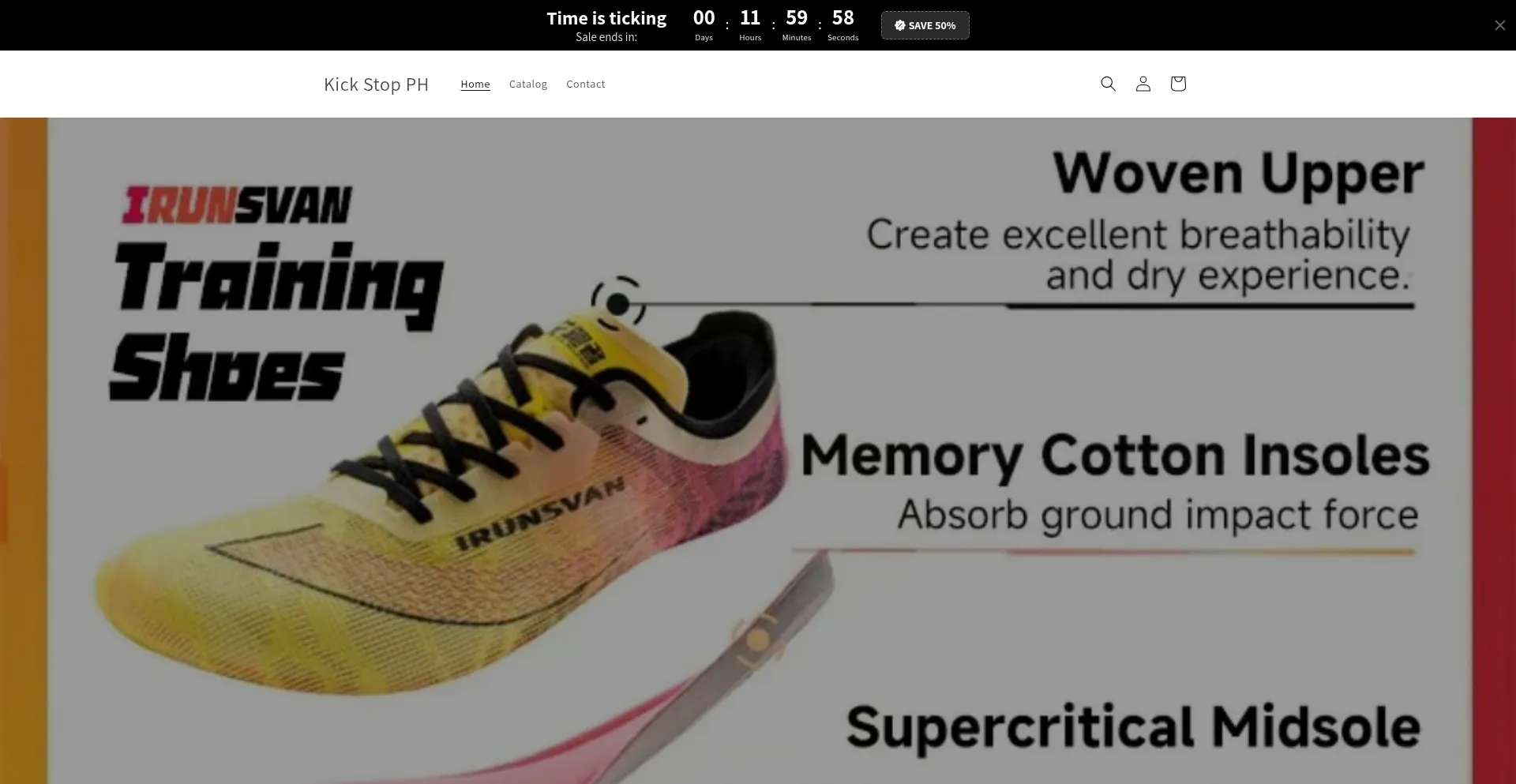Click the 'Time is ticking' banner text
The width and height of the screenshot is (1516, 784).
tap(606, 18)
